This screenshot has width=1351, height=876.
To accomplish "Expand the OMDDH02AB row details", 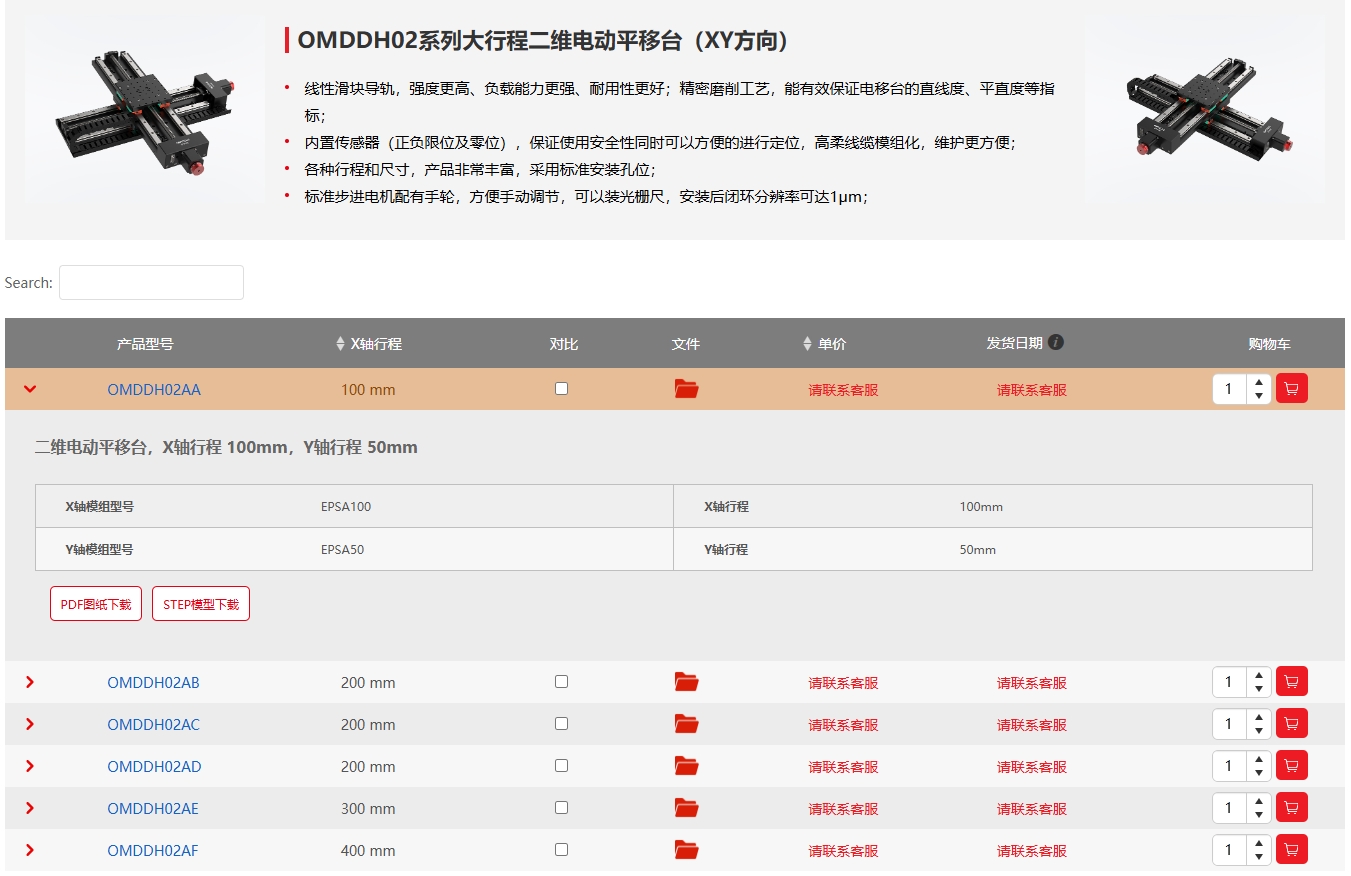I will [x=30, y=682].
